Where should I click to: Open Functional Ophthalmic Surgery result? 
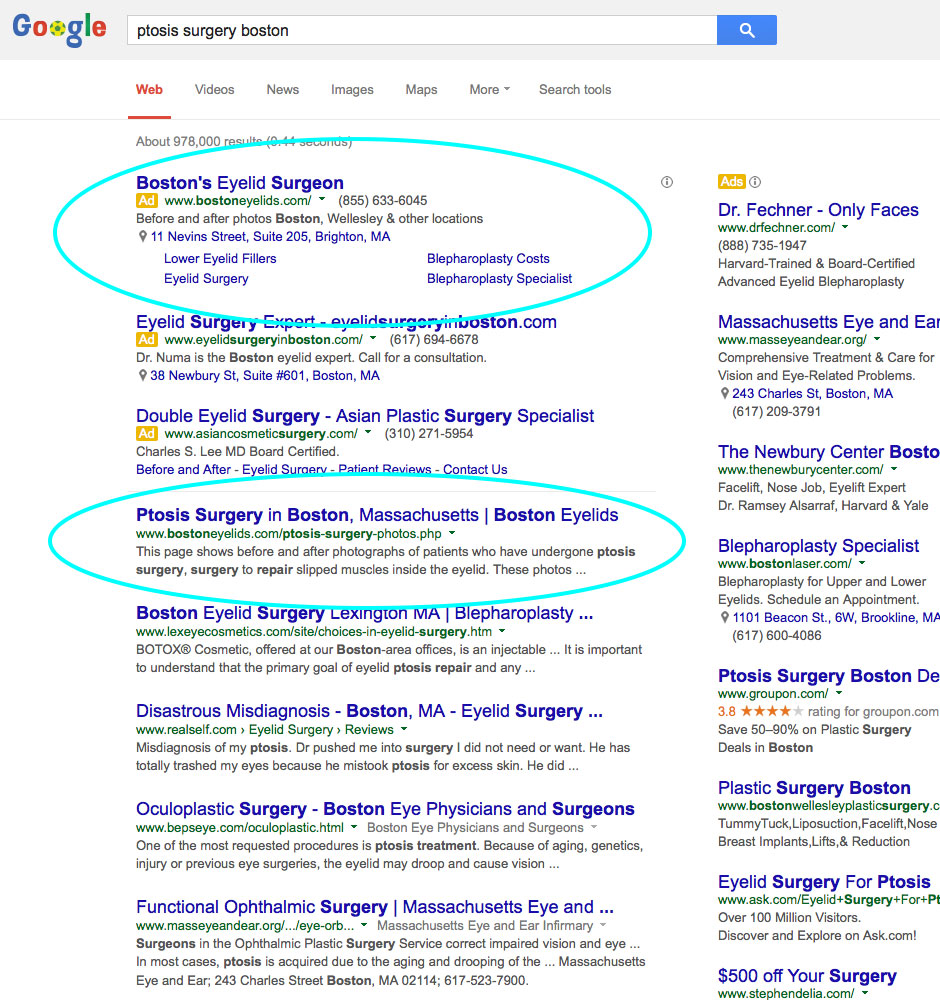click(375, 907)
